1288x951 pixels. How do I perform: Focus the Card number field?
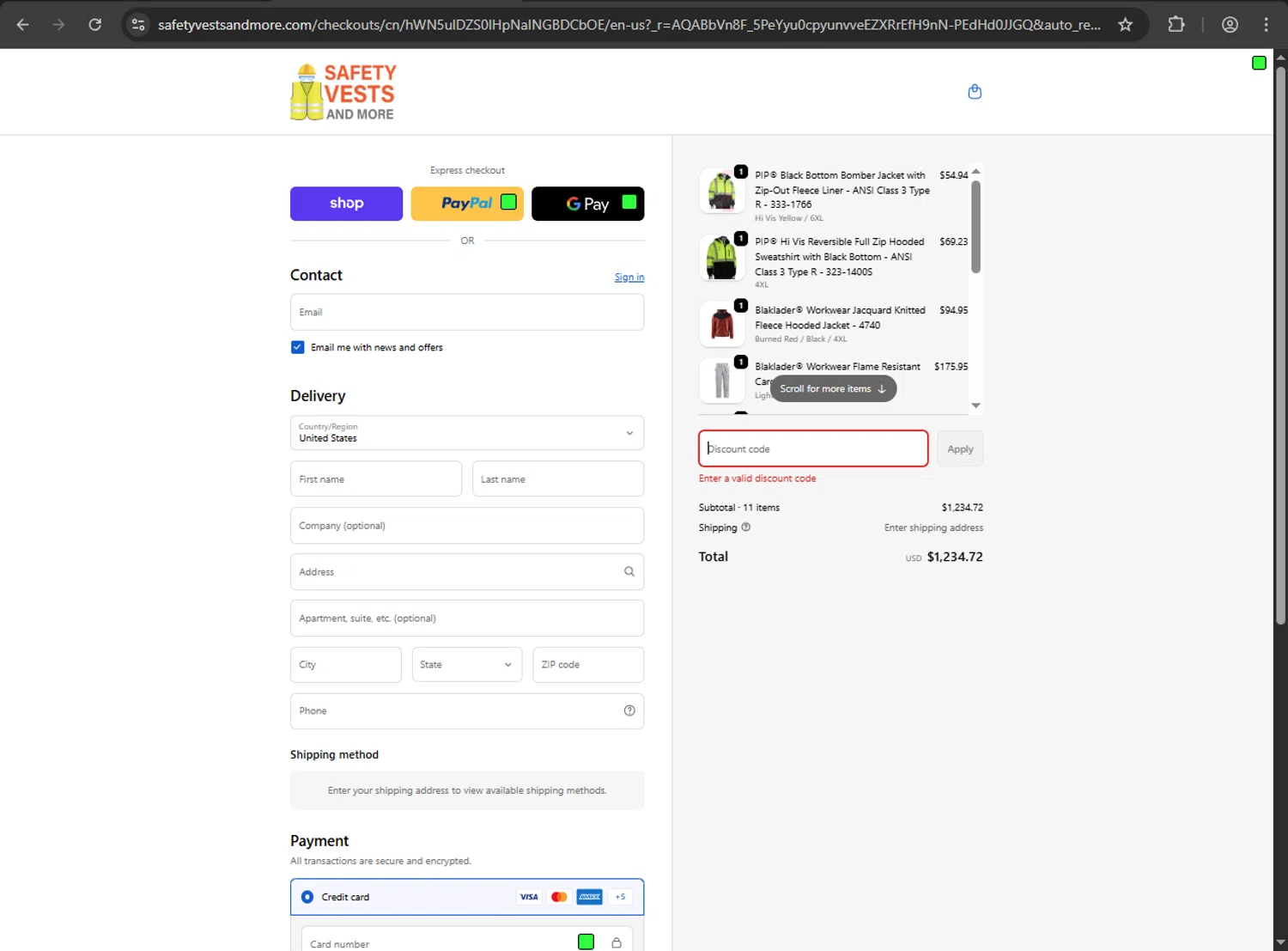click(x=467, y=940)
